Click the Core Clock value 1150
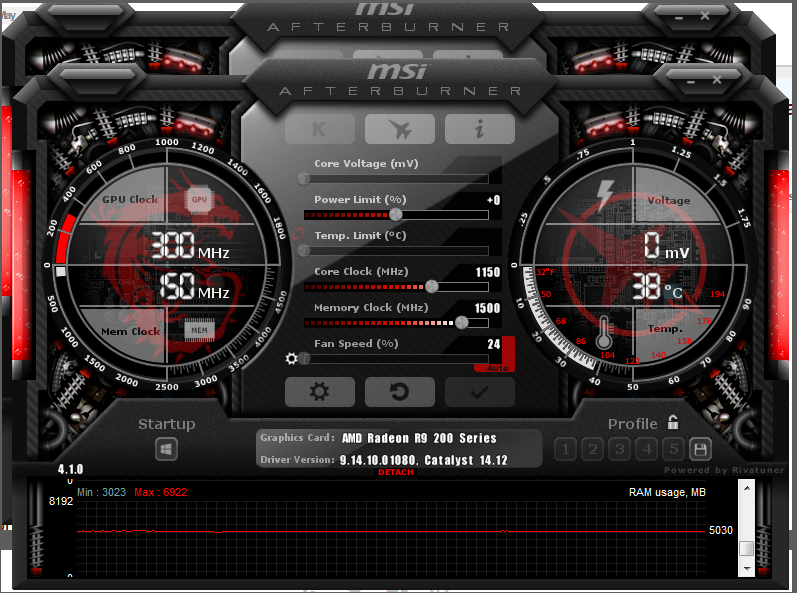This screenshot has width=797, height=593. pos(487,272)
